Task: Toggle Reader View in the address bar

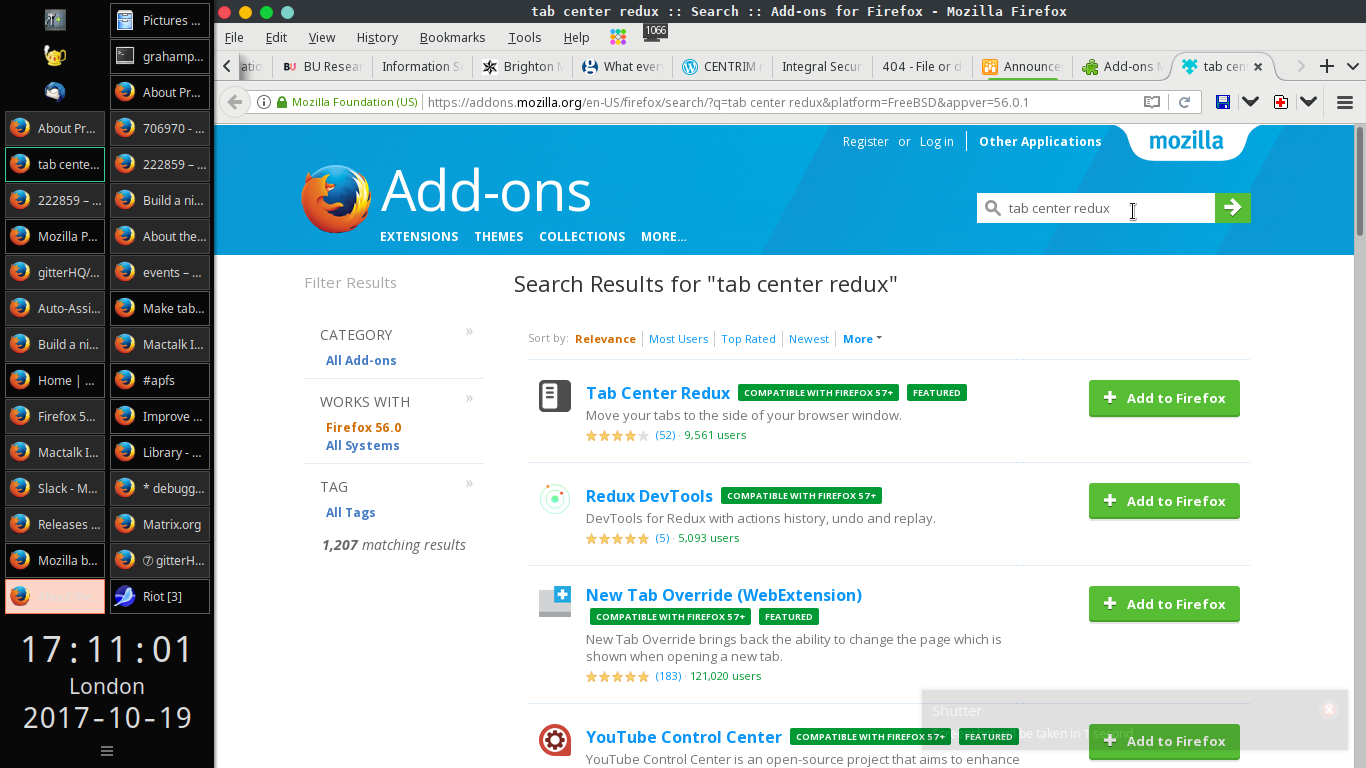Action: [1152, 102]
